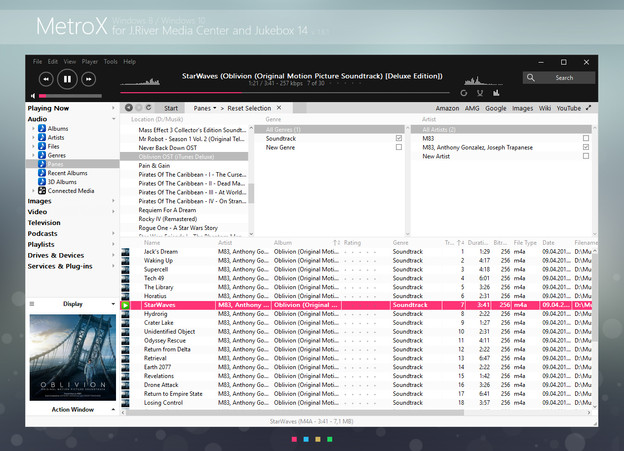This screenshot has height=451, width=624.
Task: Select Panes in the Audio tree
Action: [x=73, y=164]
